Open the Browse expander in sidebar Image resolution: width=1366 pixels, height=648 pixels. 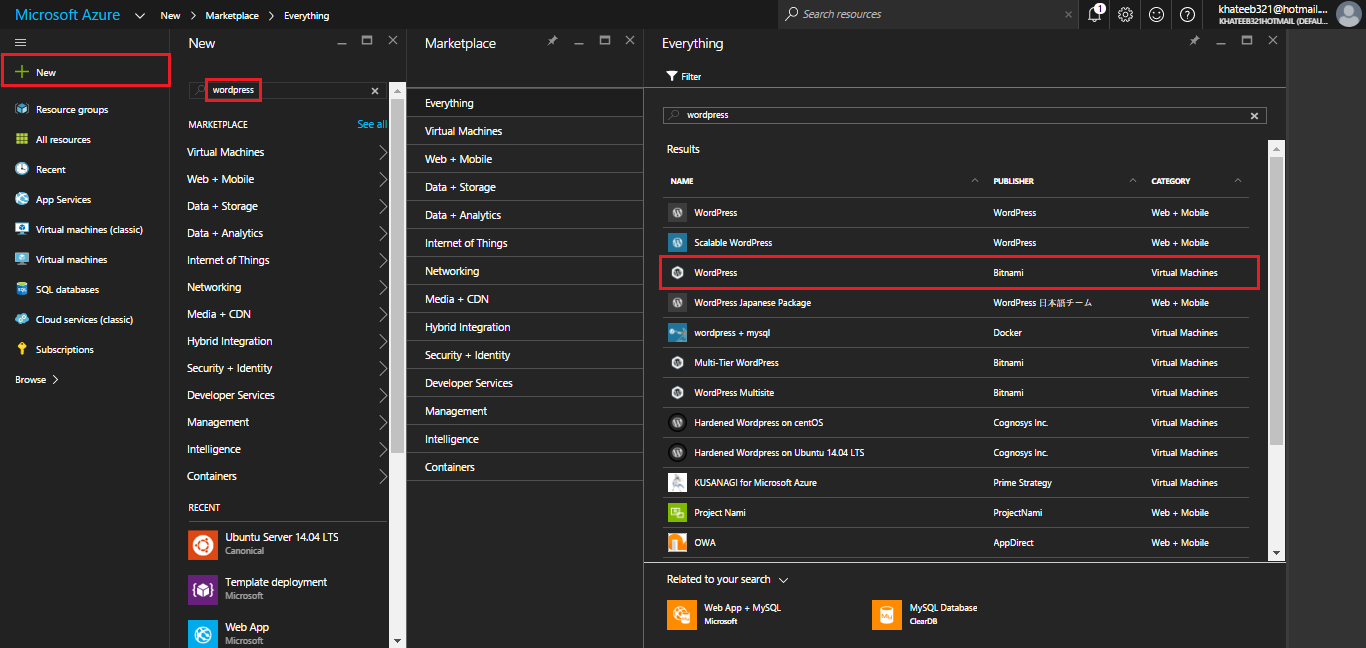pyautogui.click(x=37, y=380)
